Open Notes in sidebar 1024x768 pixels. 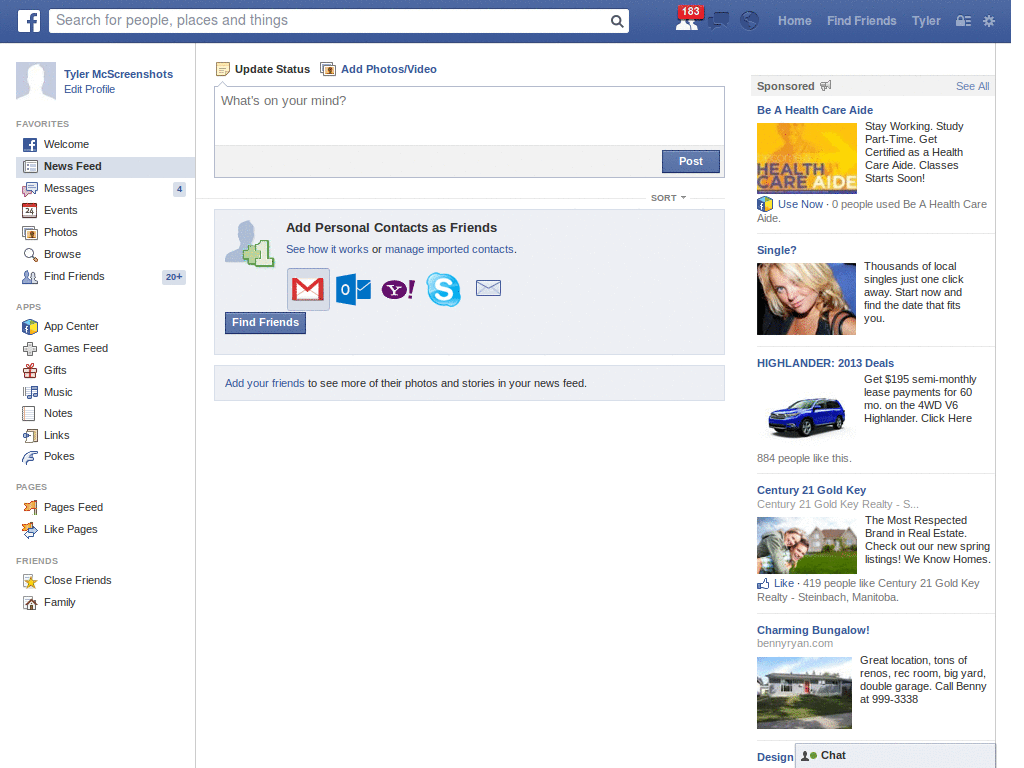pyautogui.click(x=58, y=413)
